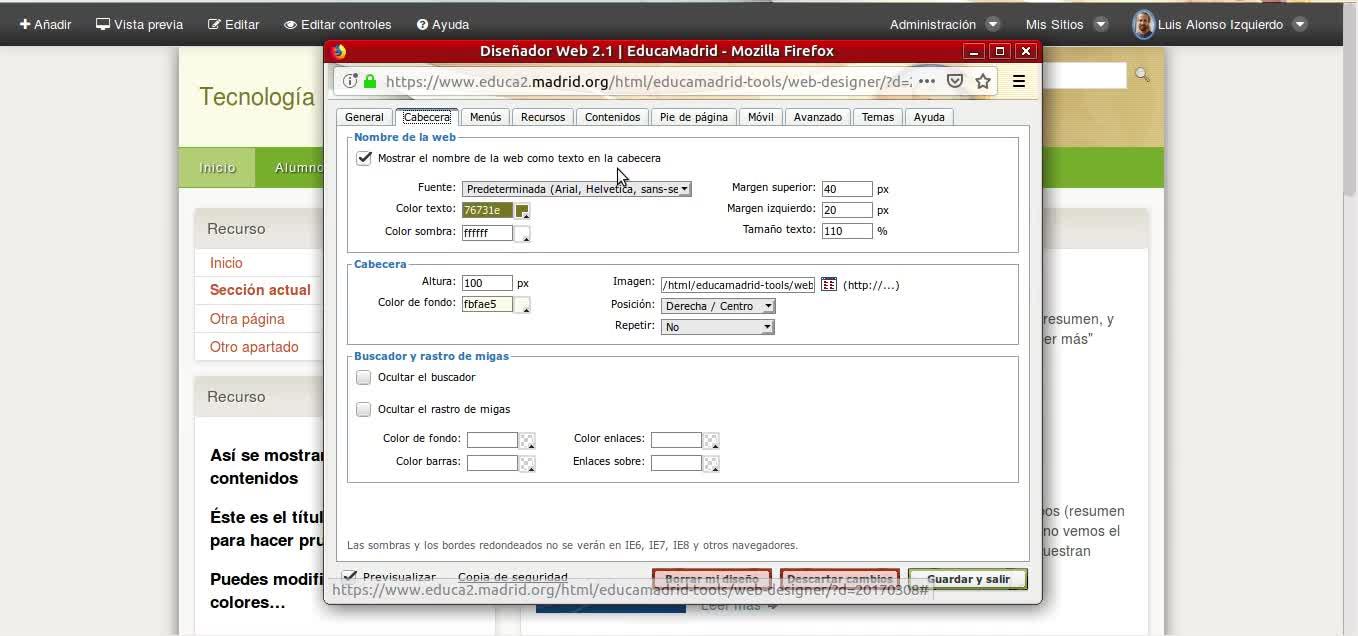Open the Repetir dropdown
Viewport: 1358px width, 636px height.
pos(718,327)
